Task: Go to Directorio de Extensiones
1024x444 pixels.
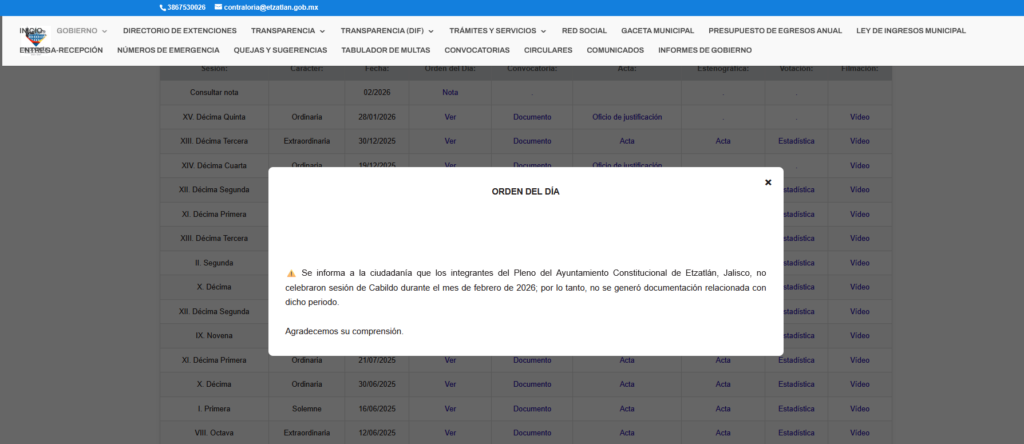Action: pyautogui.click(x=179, y=31)
